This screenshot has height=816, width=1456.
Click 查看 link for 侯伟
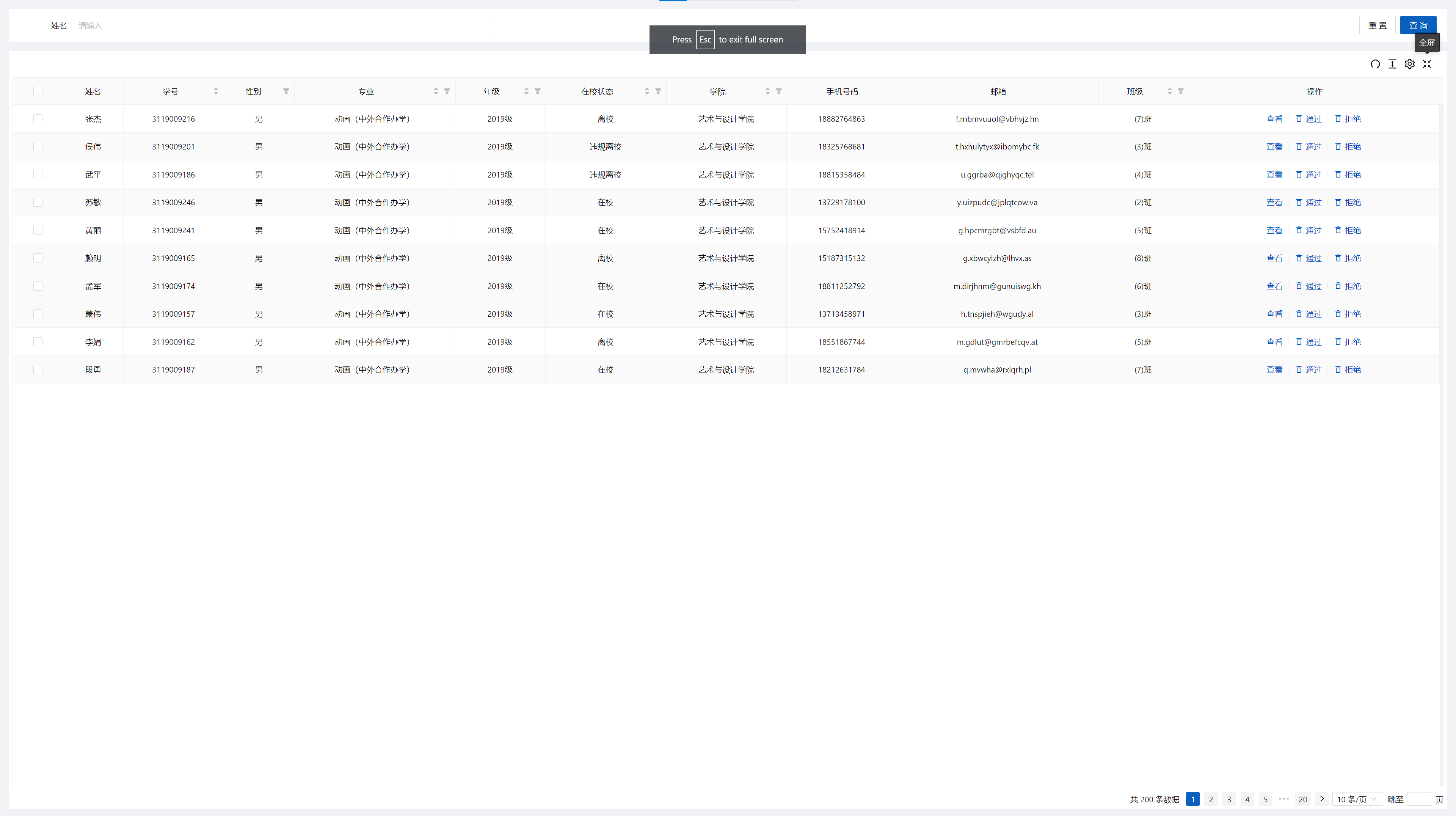[x=1274, y=146]
